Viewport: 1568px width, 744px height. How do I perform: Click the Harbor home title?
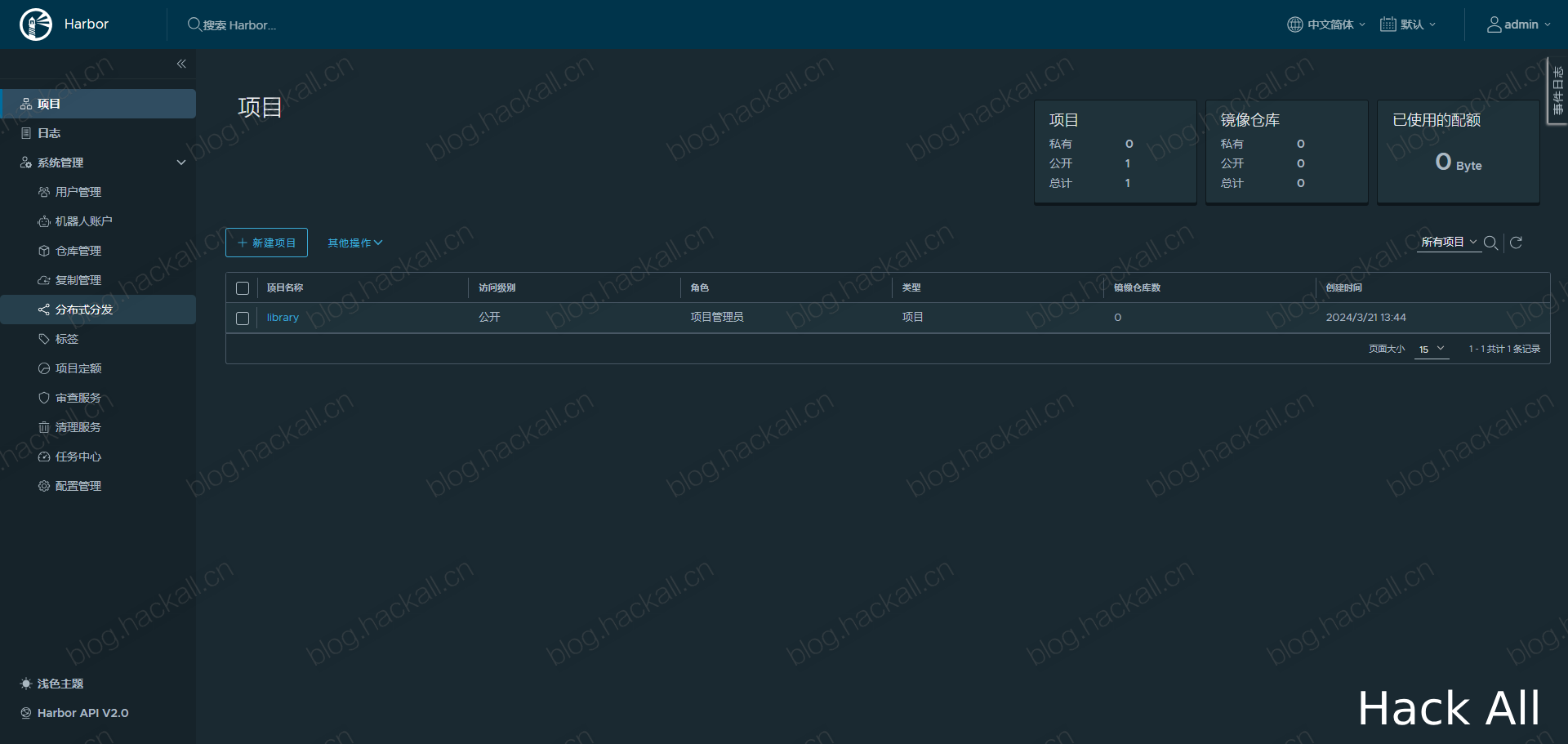coord(87,25)
